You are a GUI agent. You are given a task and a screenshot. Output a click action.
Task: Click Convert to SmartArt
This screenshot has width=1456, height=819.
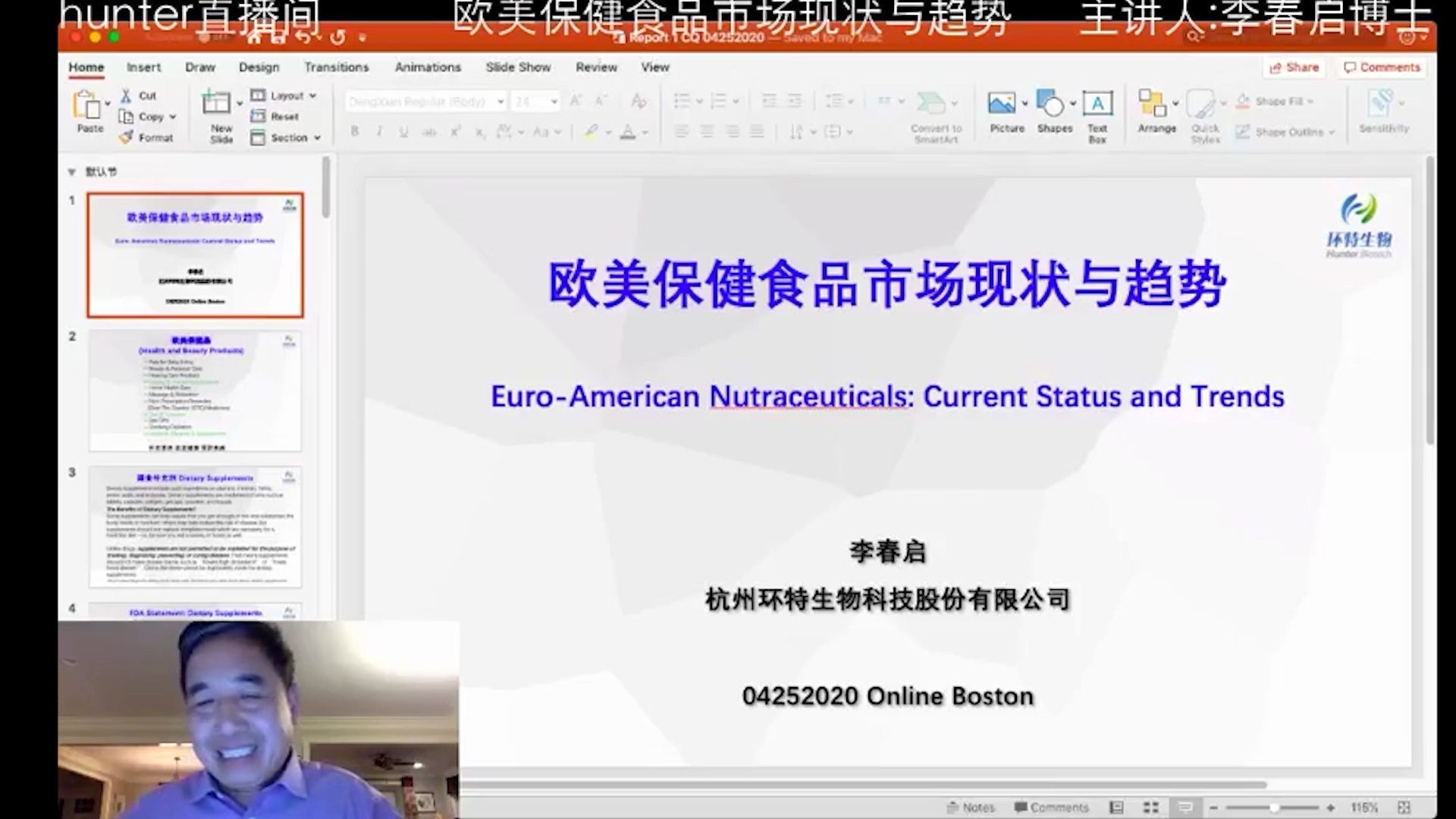tap(936, 117)
